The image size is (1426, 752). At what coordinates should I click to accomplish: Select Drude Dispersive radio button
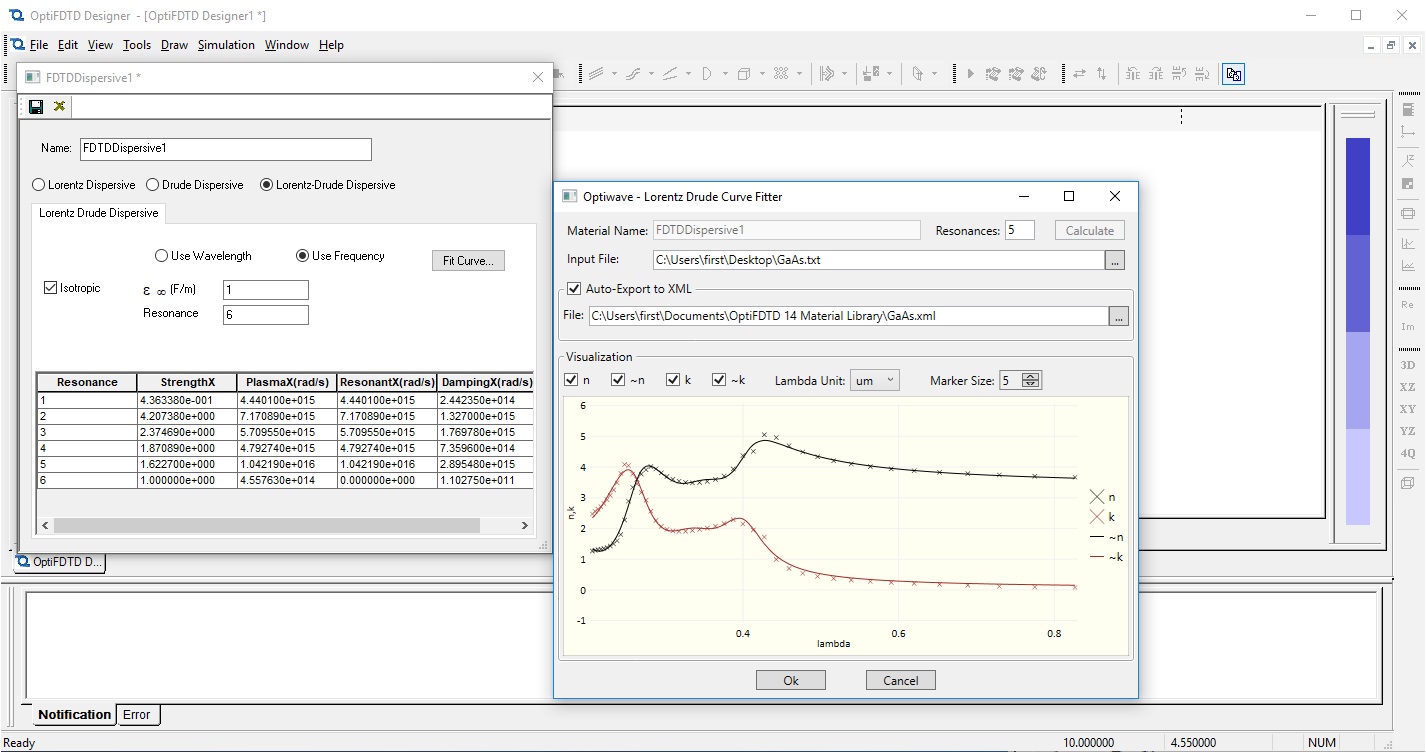click(x=153, y=185)
